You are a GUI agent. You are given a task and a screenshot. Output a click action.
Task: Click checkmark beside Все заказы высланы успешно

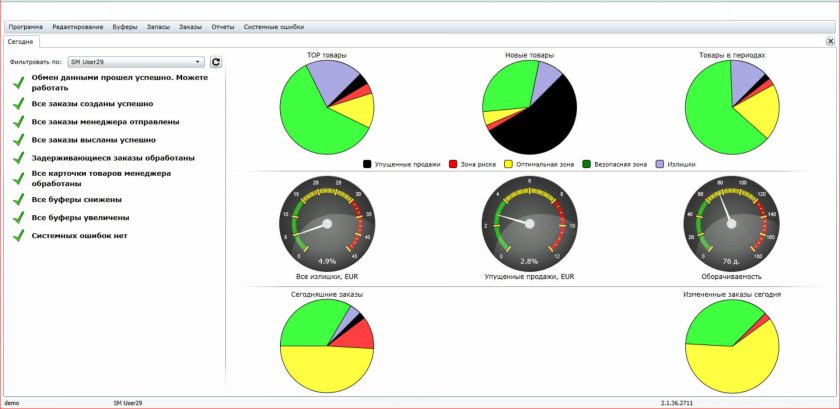(19, 140)
